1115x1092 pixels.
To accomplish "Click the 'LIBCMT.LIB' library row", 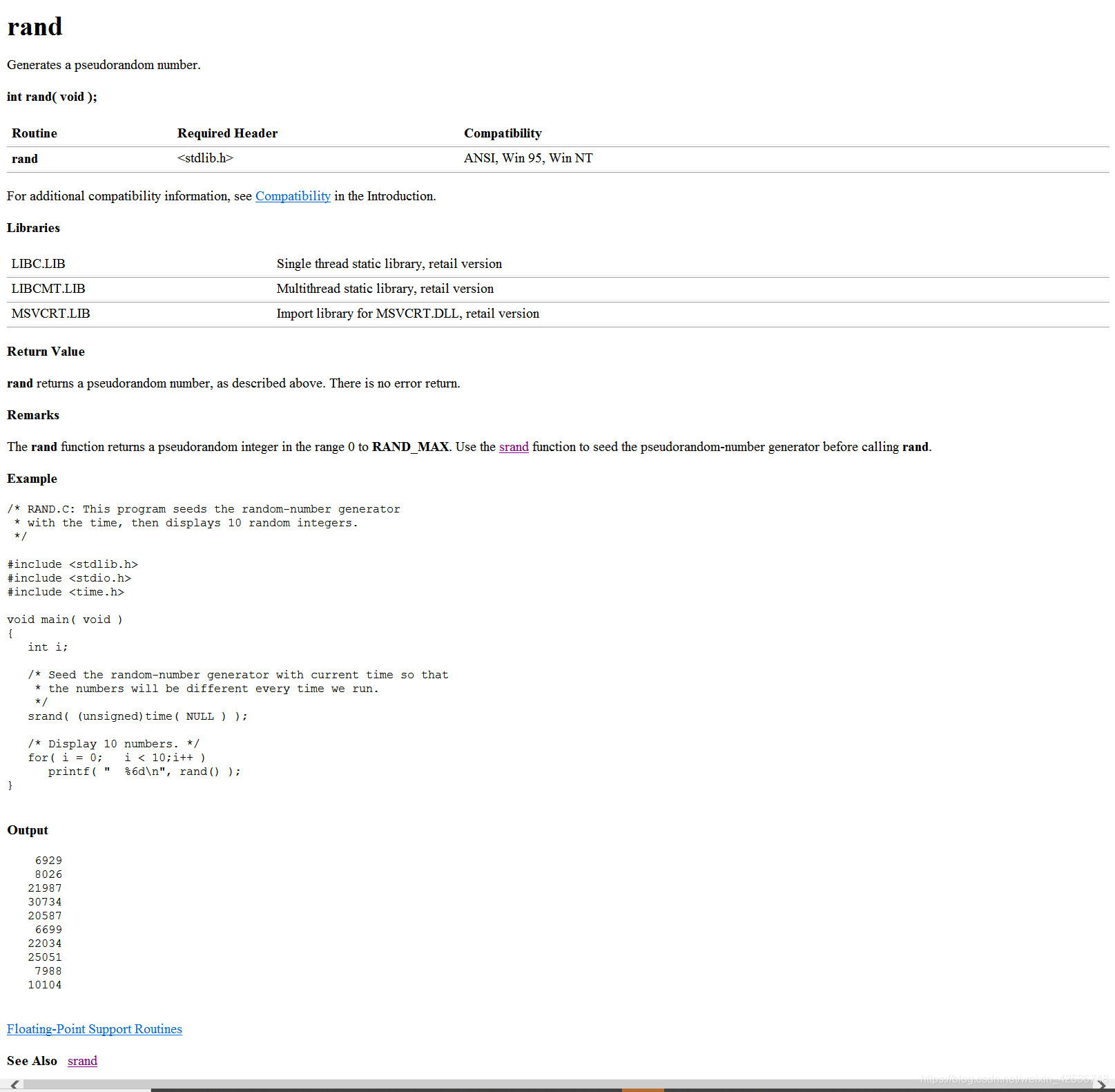I will point(558,289).
